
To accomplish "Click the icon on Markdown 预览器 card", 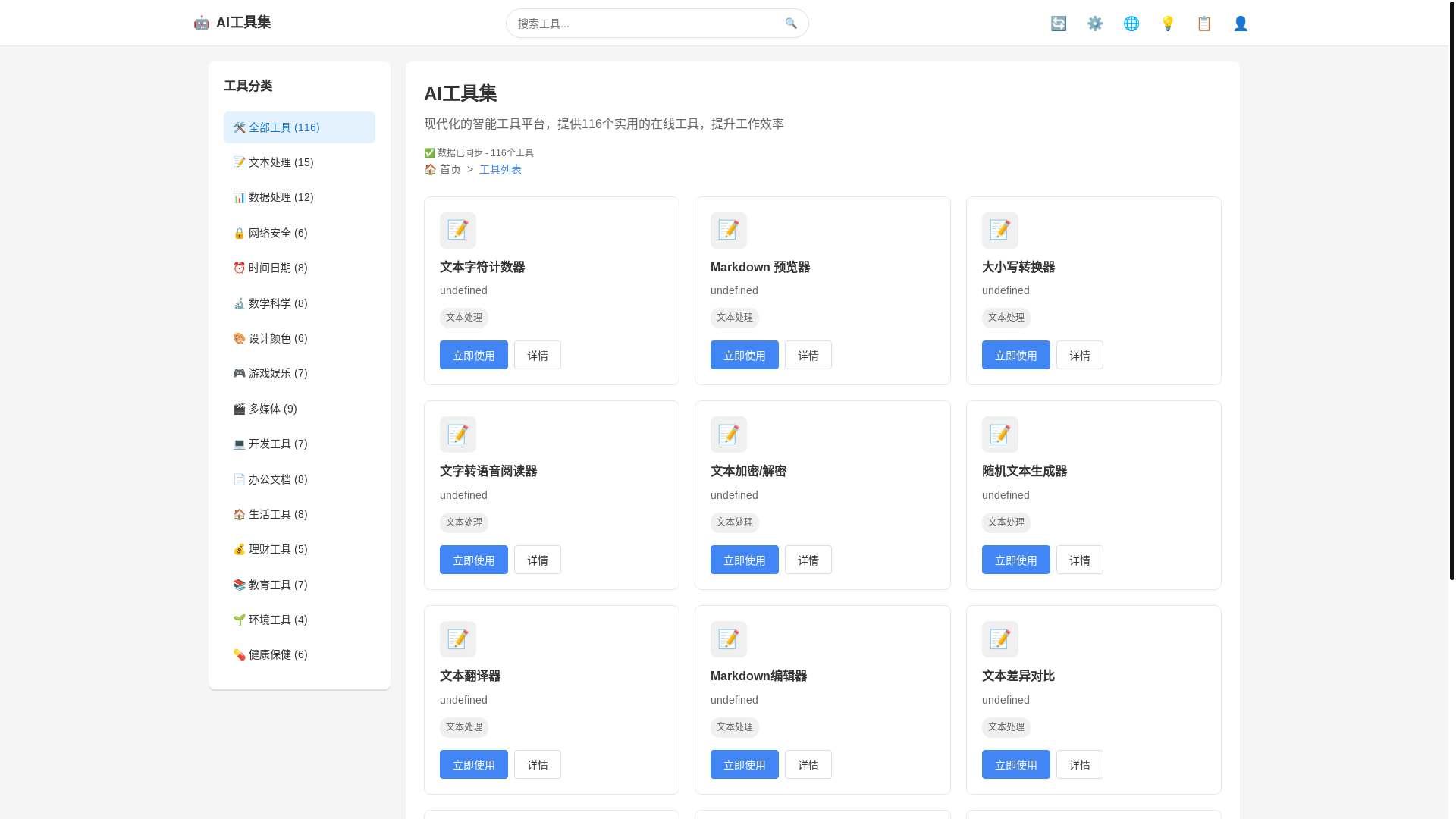I will (729, 231).
